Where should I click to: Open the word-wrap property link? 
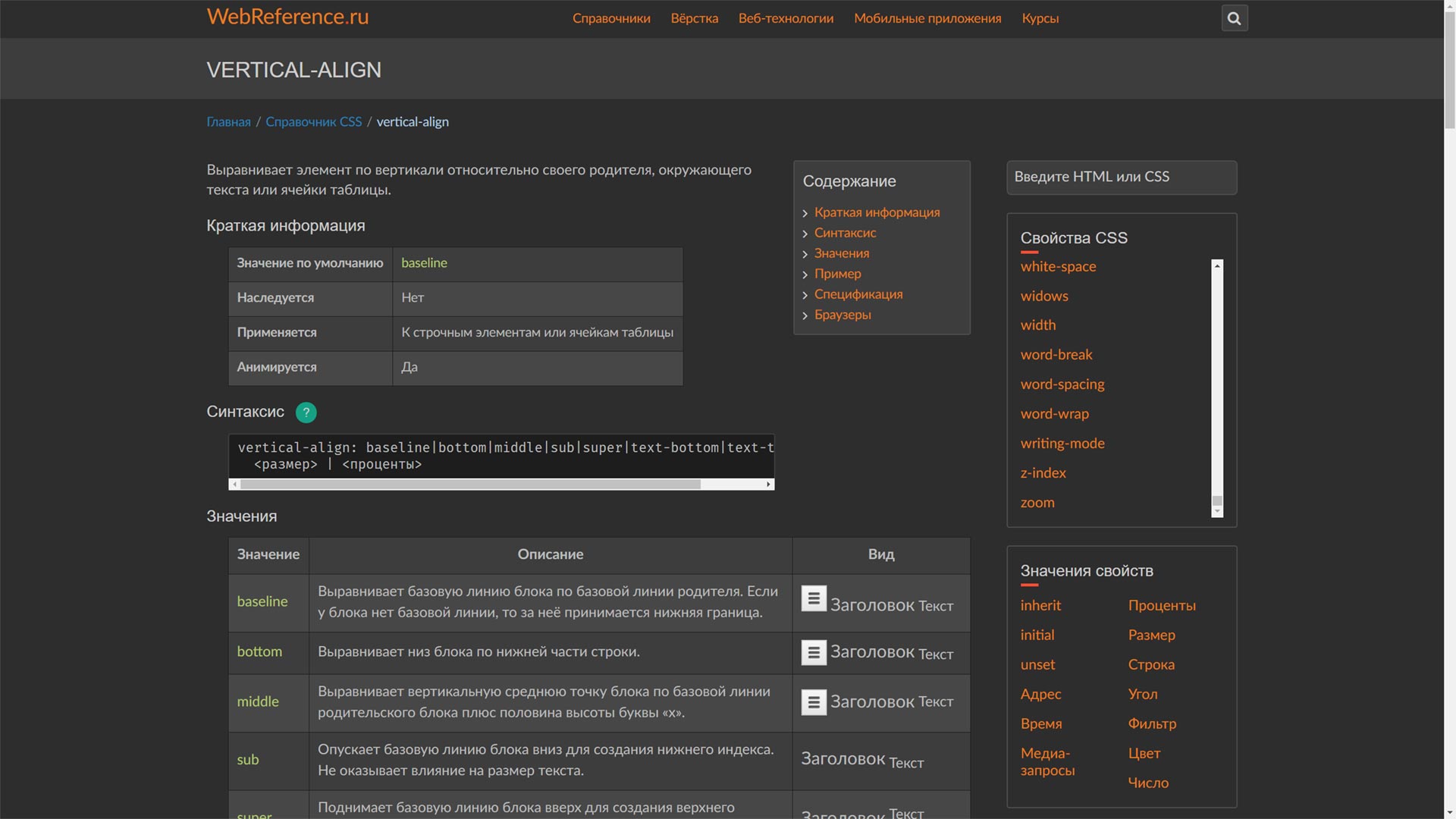pyautogui.click(x=1055, y=414)
